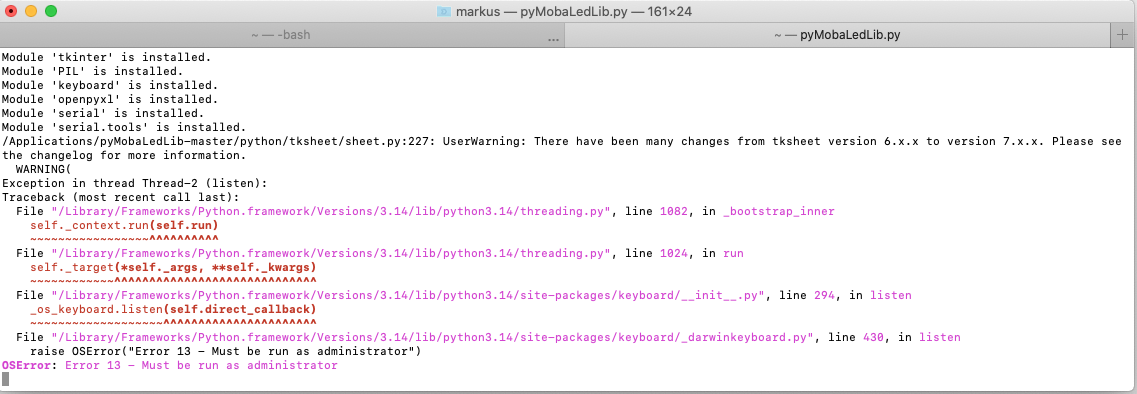This screenshot has height=394, width=1137.
Task: Click the 'self._context.run(self.run)' code line
Action: (x=124, y=226)
